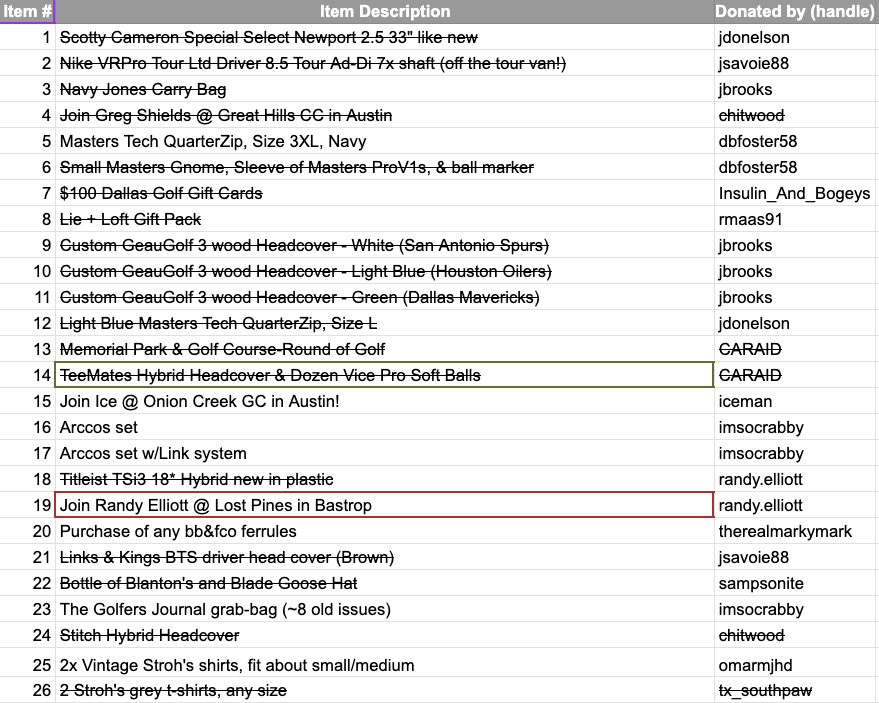Select donor imsocrabby in item 17 row
The height and width of the screenshot is (703, 879).
point(797,453)
